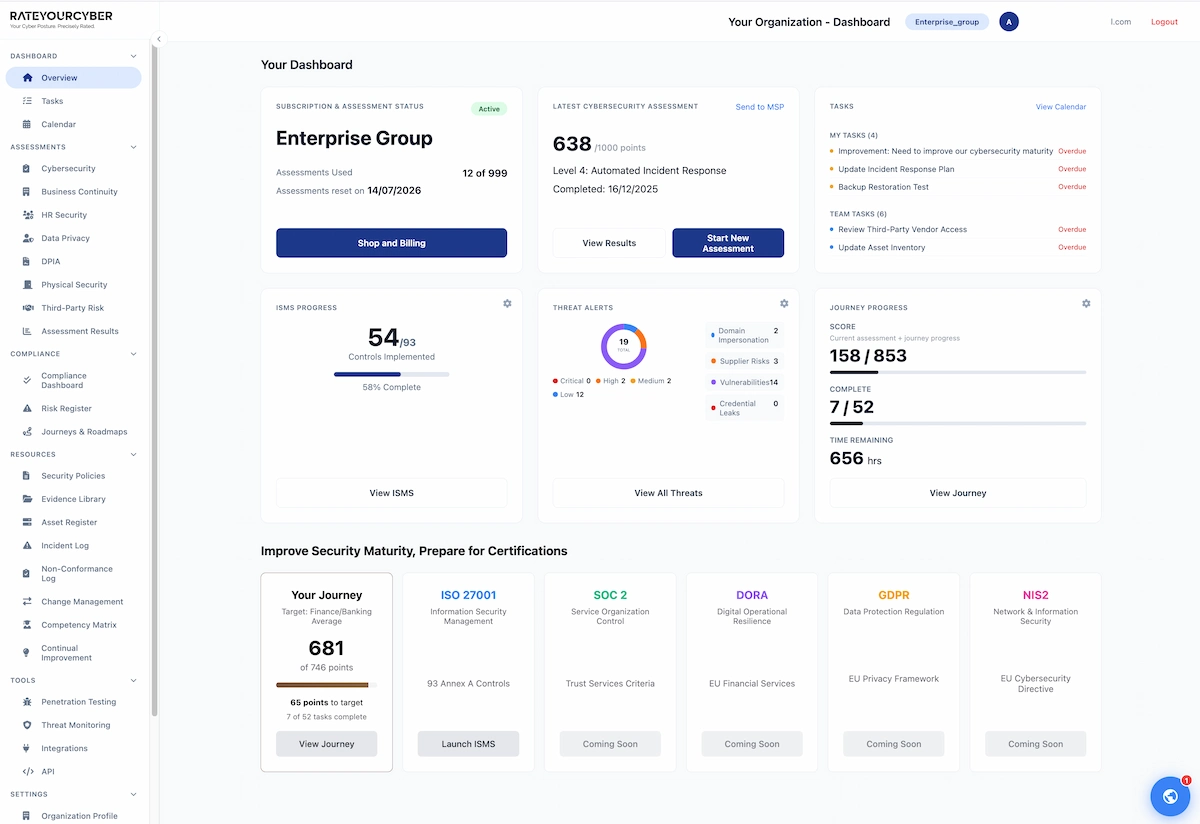Click the A user avatar in header

click(x=1009, y=21)
